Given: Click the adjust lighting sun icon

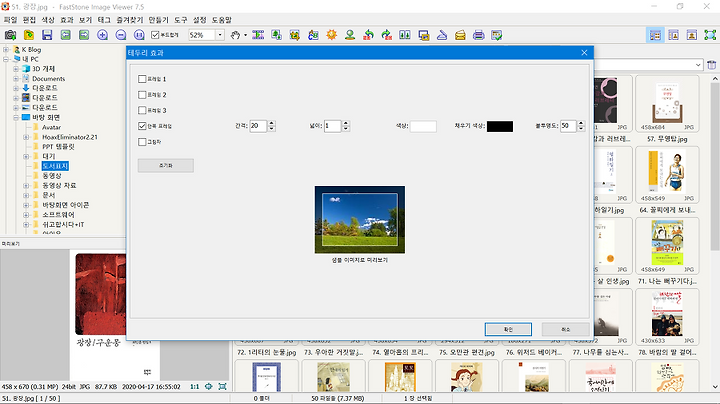Looking at the screenshot, I should (332, 35).
